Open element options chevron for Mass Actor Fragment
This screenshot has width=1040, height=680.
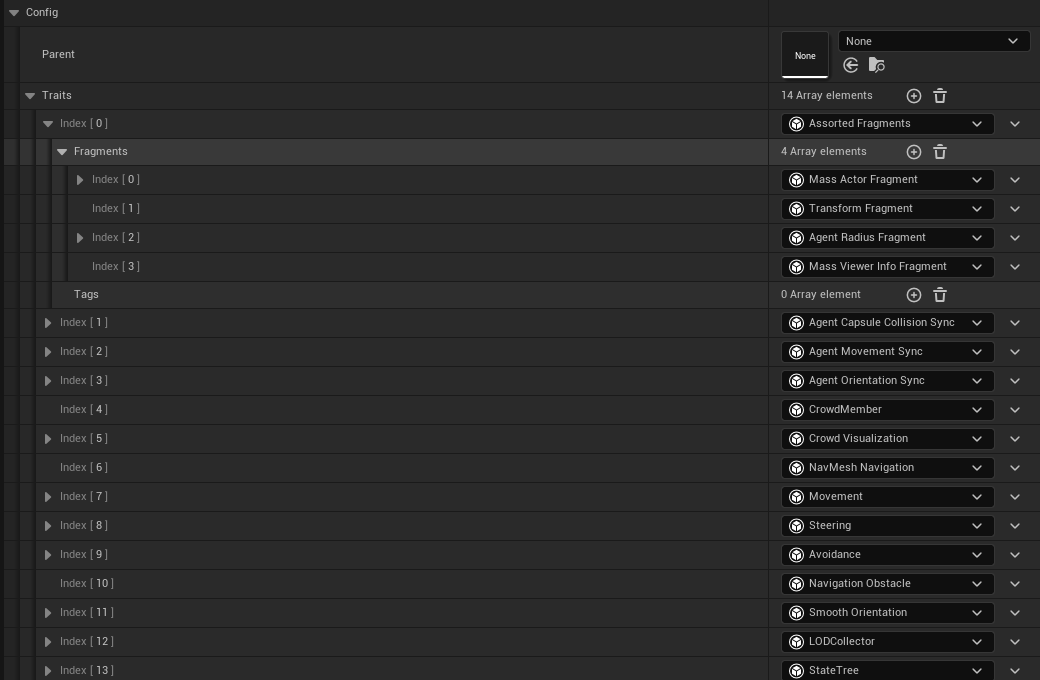1015,180
